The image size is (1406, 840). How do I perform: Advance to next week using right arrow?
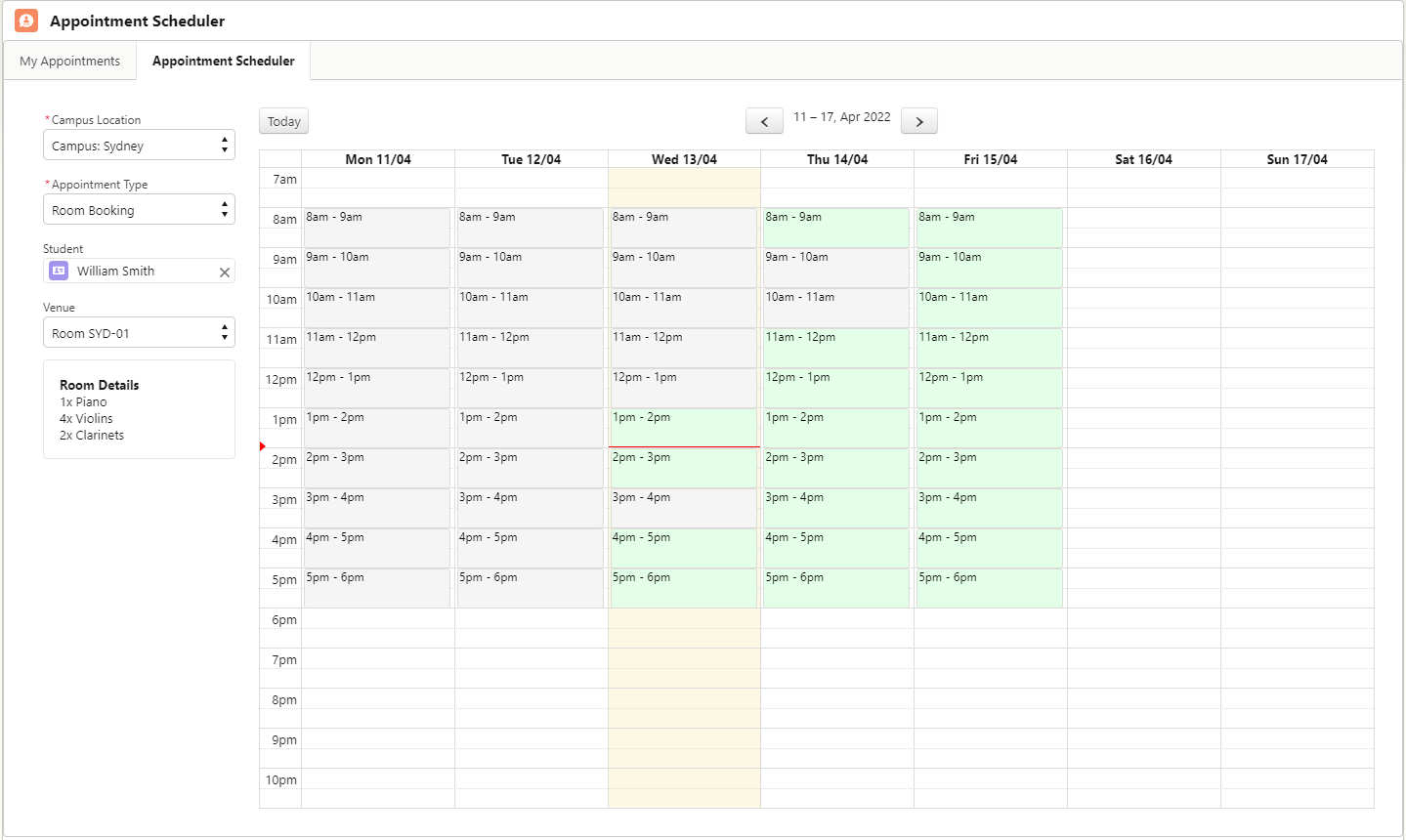click(x=918, y=121)
